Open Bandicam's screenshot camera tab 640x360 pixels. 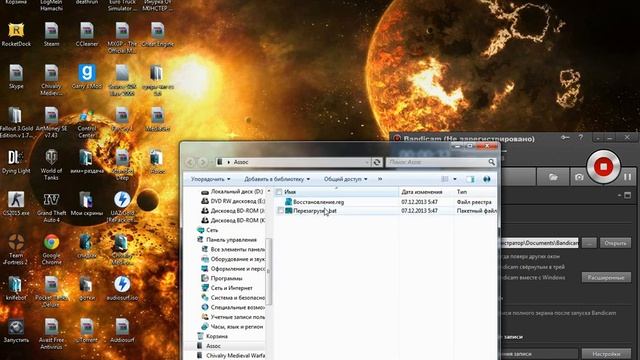[x=579, y=177]
